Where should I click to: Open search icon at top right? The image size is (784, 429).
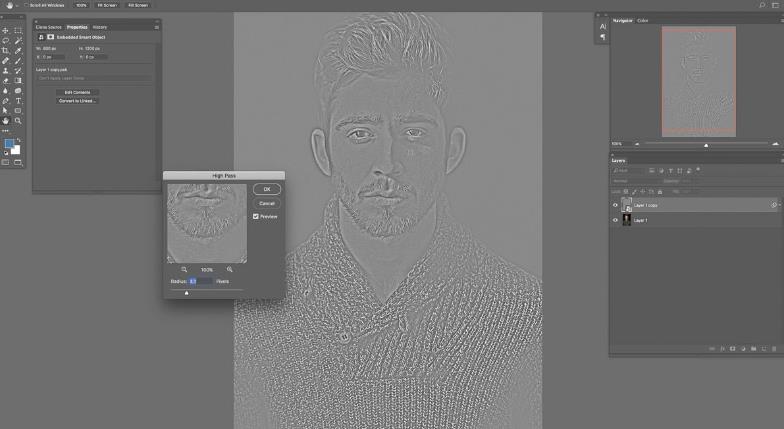coord(762,5)
